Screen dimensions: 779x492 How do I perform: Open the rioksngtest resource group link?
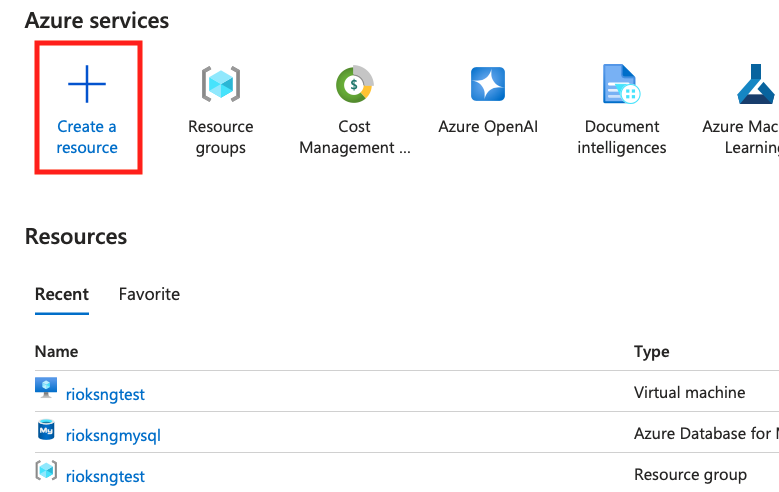(x=105, y=476)
